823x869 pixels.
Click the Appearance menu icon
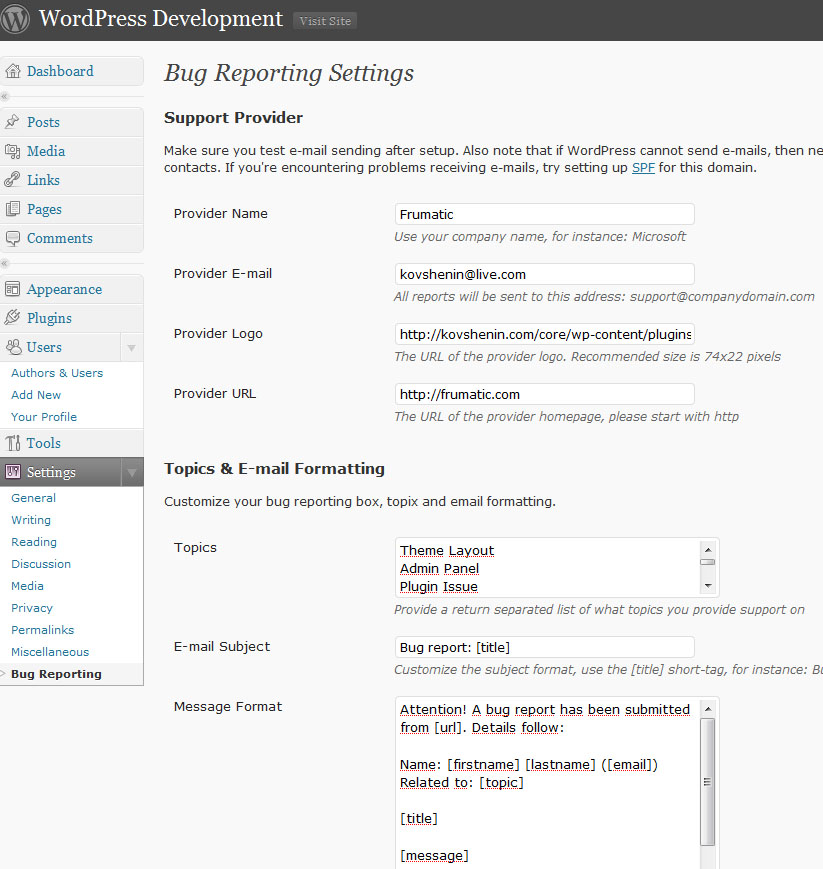click(12, 289)
